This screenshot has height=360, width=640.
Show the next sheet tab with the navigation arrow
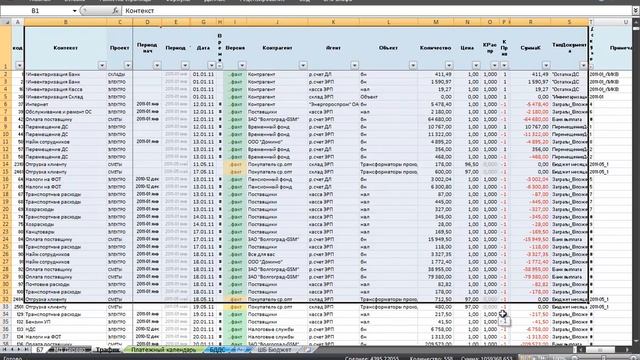19,350
